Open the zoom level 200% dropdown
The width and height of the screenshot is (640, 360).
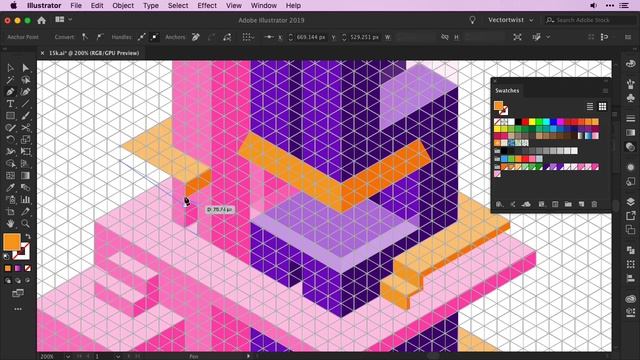68,356
